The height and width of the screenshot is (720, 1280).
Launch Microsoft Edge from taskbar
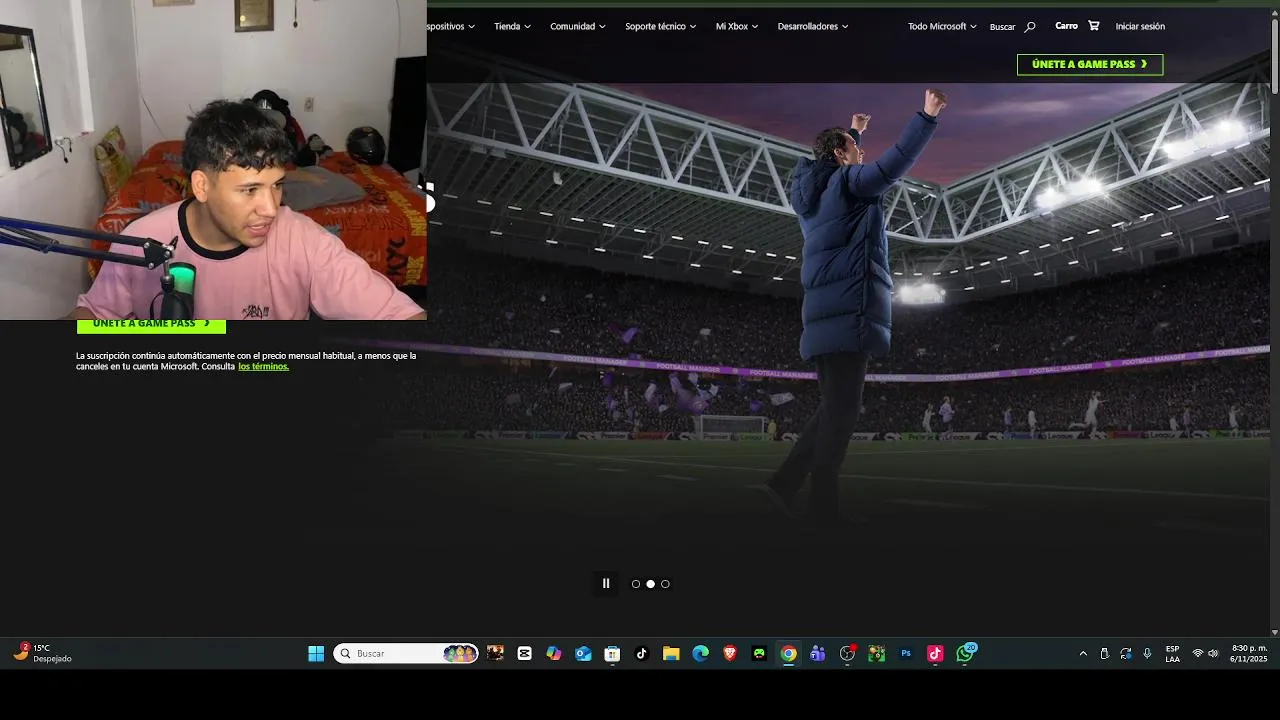(700, 654)
